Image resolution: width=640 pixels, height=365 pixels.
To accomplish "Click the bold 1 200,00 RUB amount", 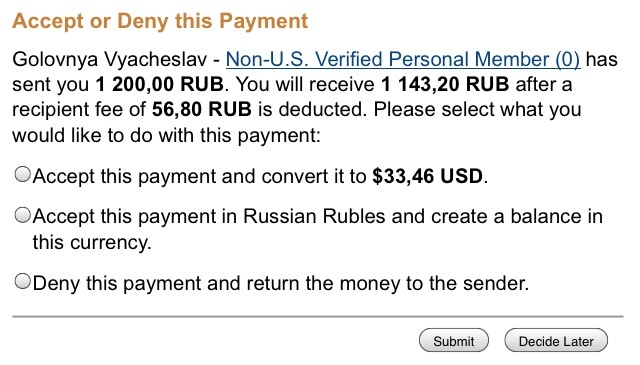I will [x=160, y=84].
